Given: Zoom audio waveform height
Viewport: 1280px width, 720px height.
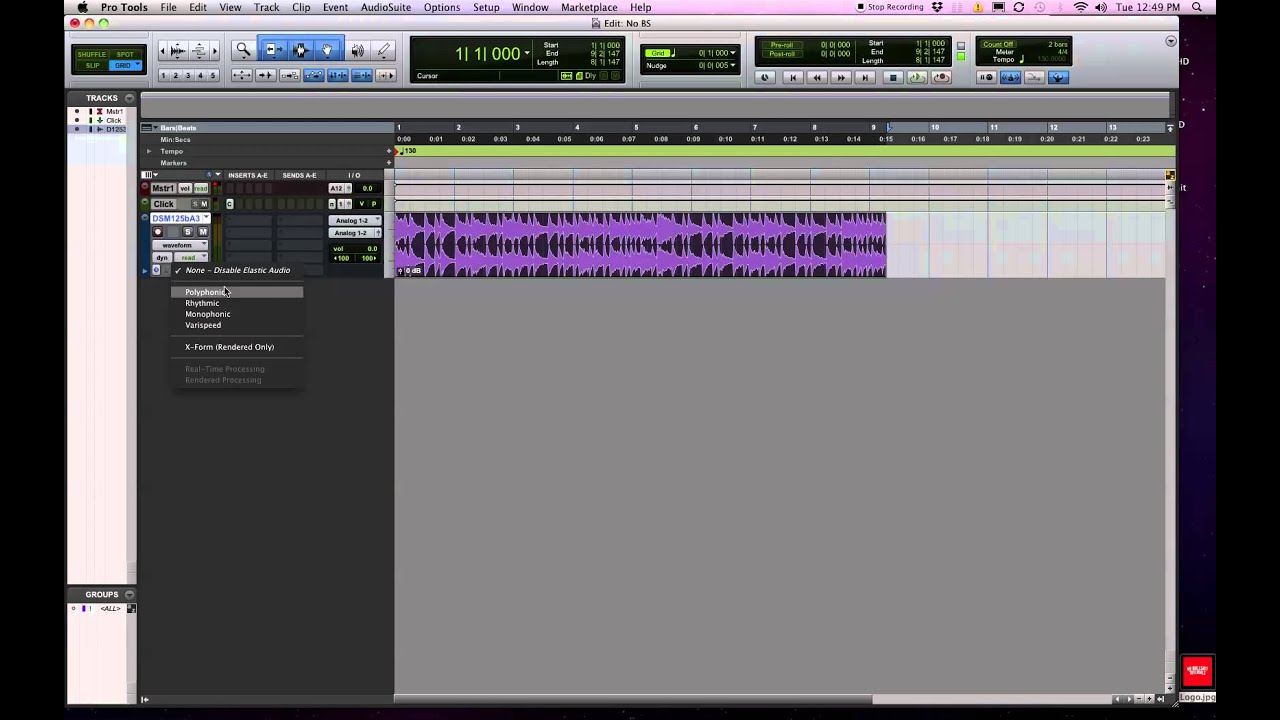Looking at the screenshot, I should tap(178, 51).
